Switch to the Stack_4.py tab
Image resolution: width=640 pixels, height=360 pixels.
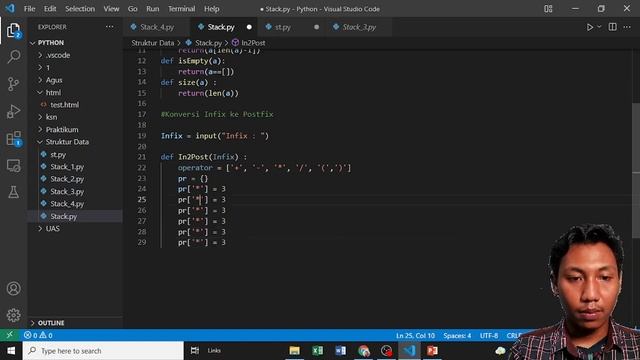click(x=157, y=27)
